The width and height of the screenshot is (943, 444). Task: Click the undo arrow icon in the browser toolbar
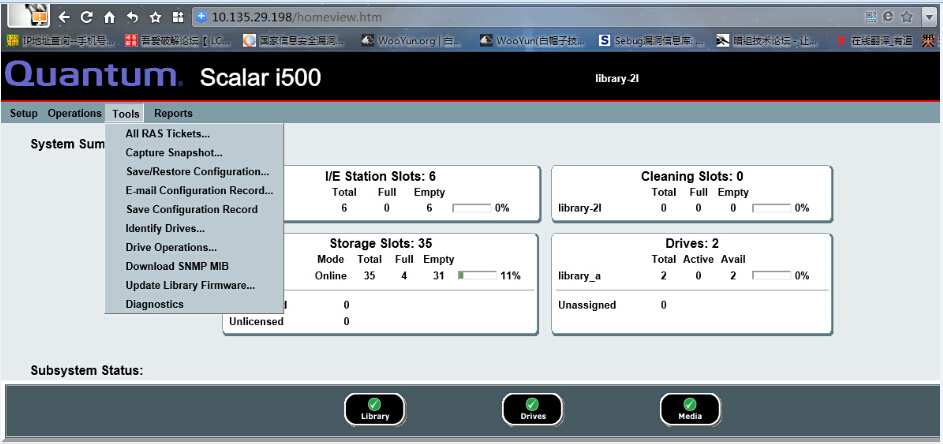(132, 17)
